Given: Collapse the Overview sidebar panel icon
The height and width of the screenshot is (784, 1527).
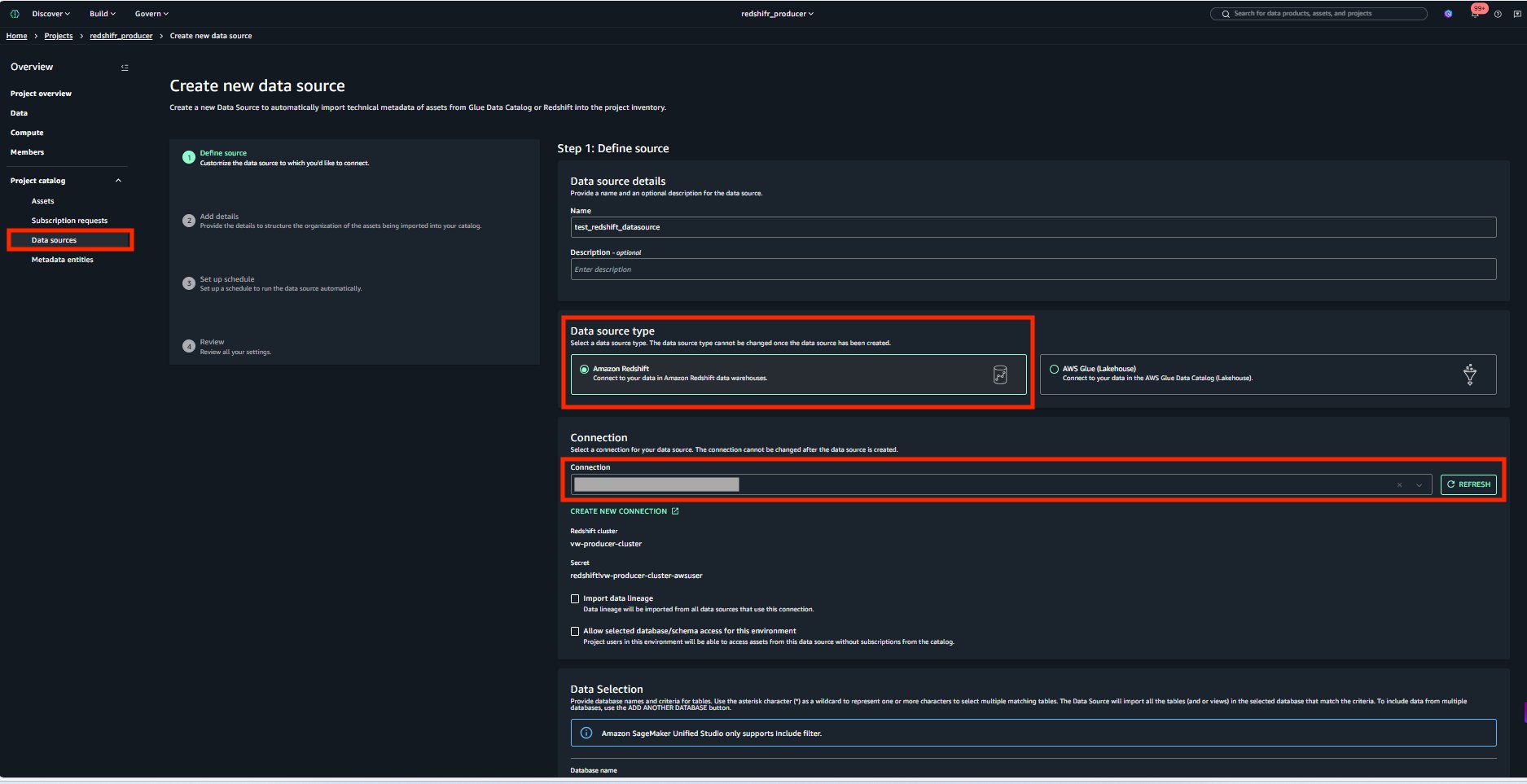Looking at the screenshot, I should point(125,68).
